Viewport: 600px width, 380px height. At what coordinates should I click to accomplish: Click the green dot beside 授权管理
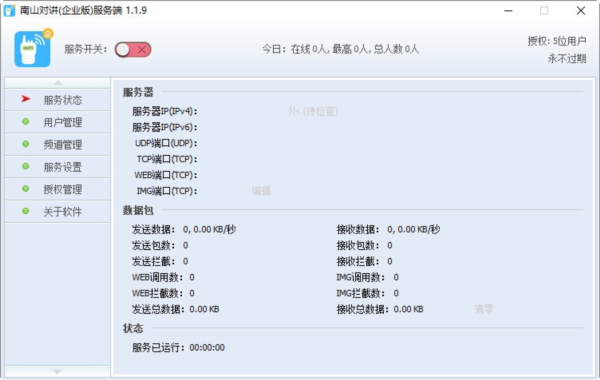26,188
